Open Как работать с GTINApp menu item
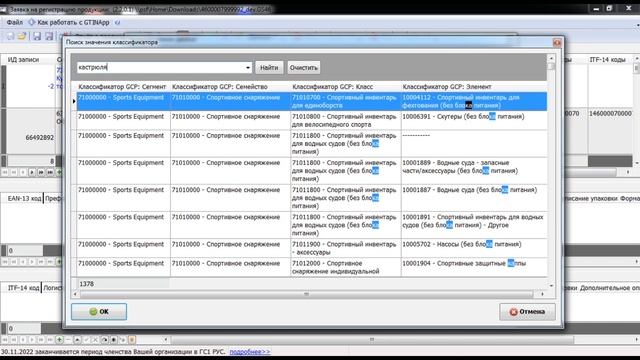Screen dimensions: 640x360 [x=73, y=22]
